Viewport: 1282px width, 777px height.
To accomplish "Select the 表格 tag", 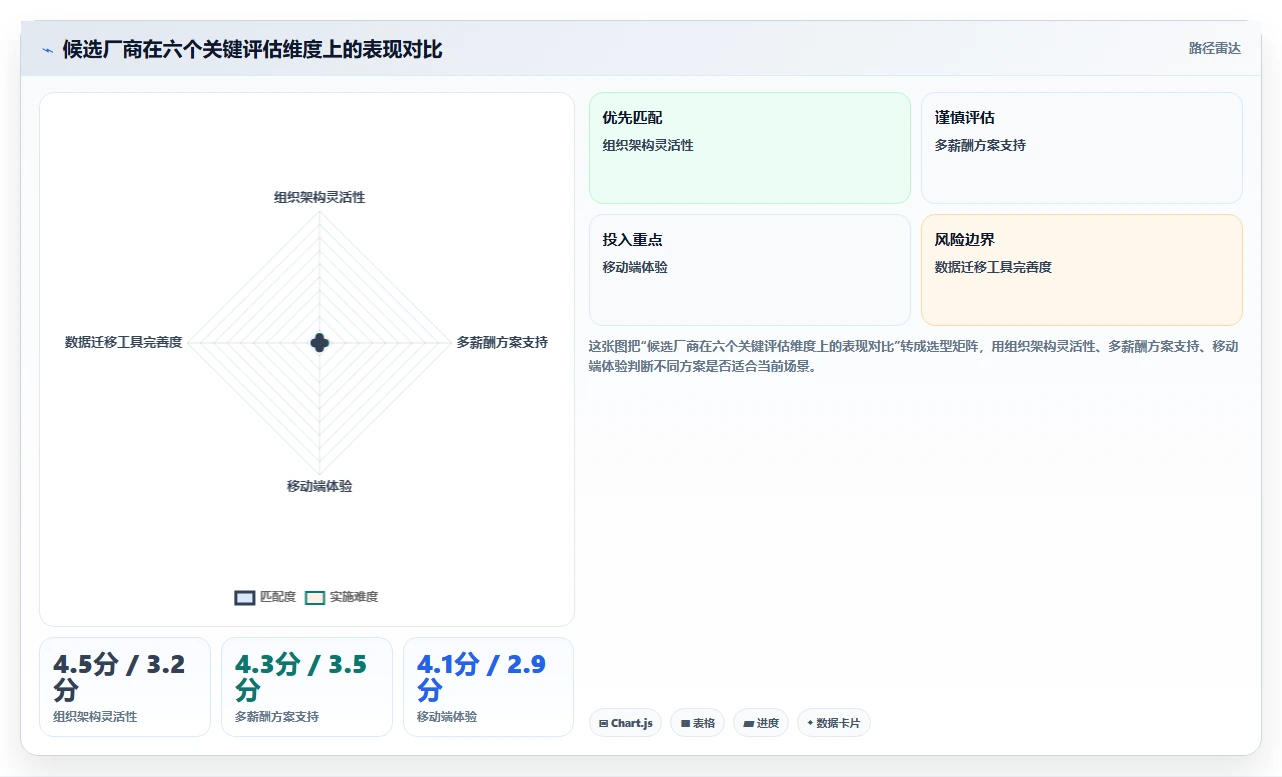I will tap(697, 723).
